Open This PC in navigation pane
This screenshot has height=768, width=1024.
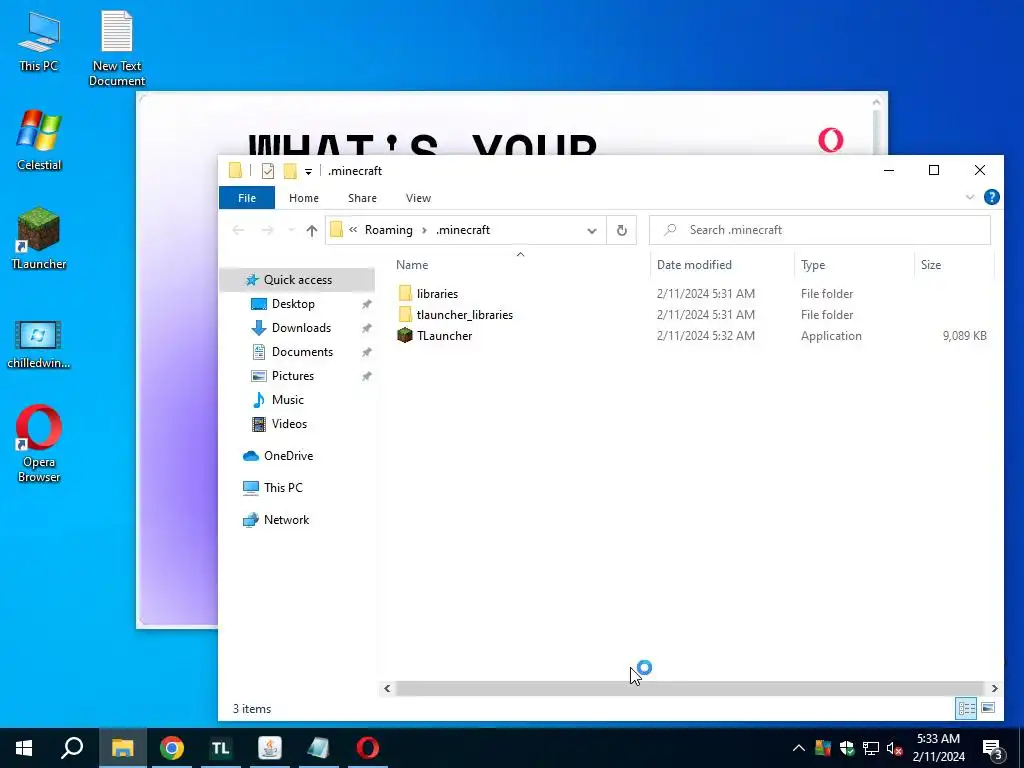click(283, 488)
